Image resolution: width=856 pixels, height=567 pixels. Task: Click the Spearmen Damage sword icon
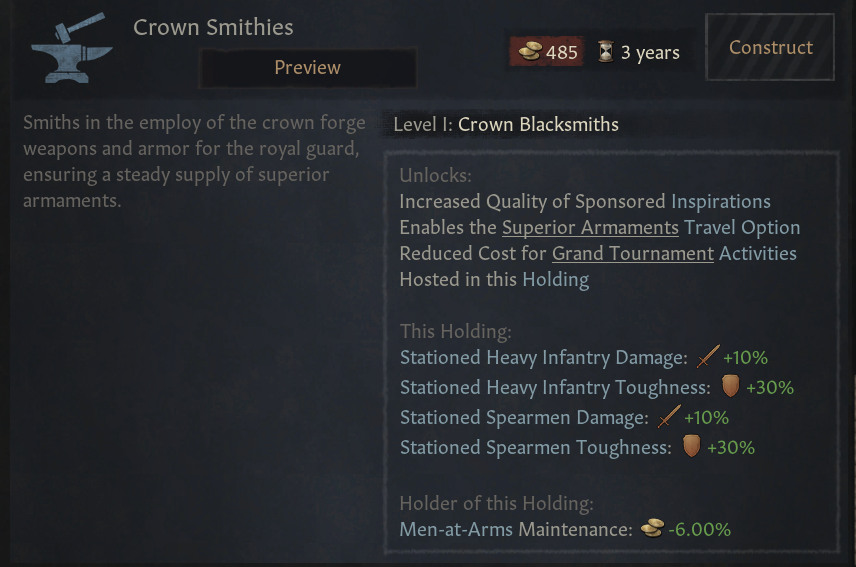pyautogui.click(x=669, y=417)
